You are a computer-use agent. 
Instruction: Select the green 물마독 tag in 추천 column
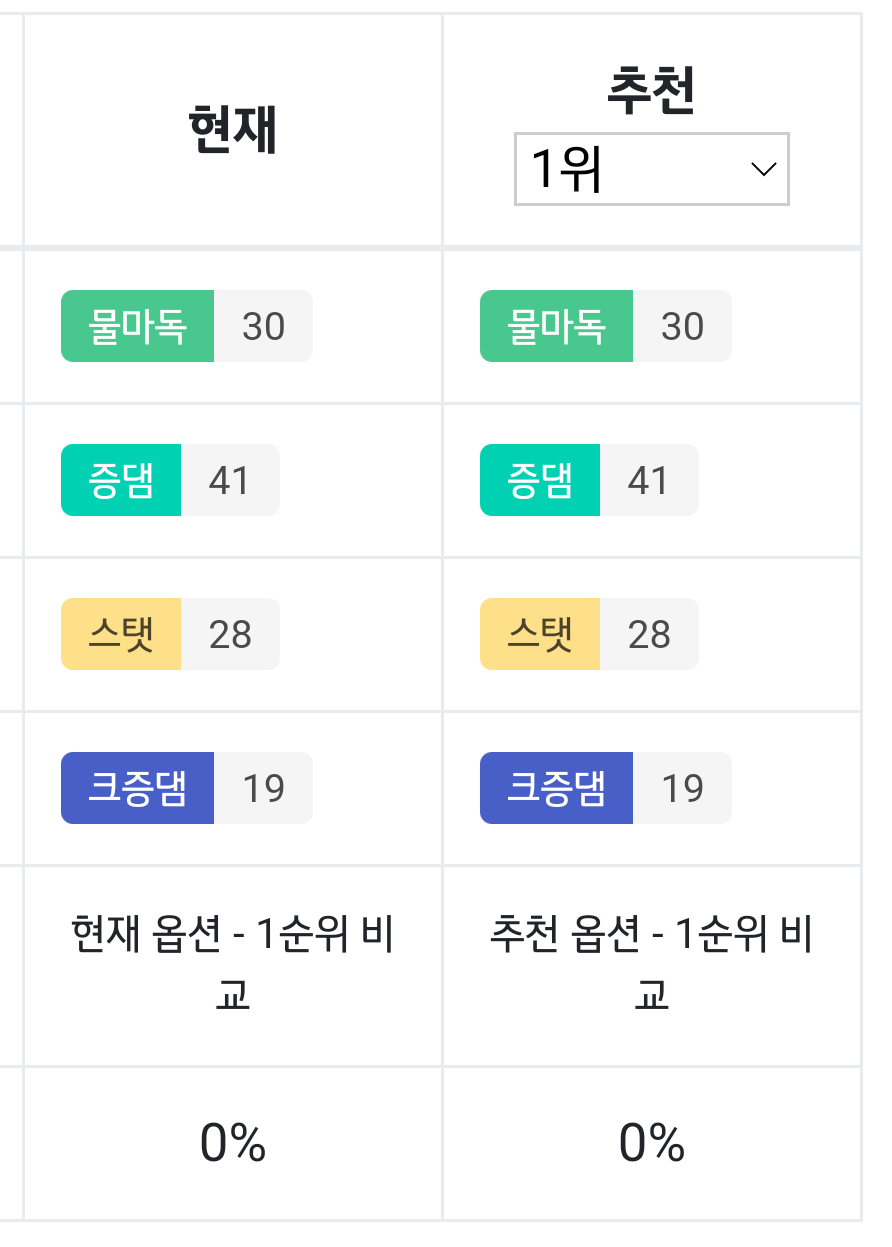(557, 326)
